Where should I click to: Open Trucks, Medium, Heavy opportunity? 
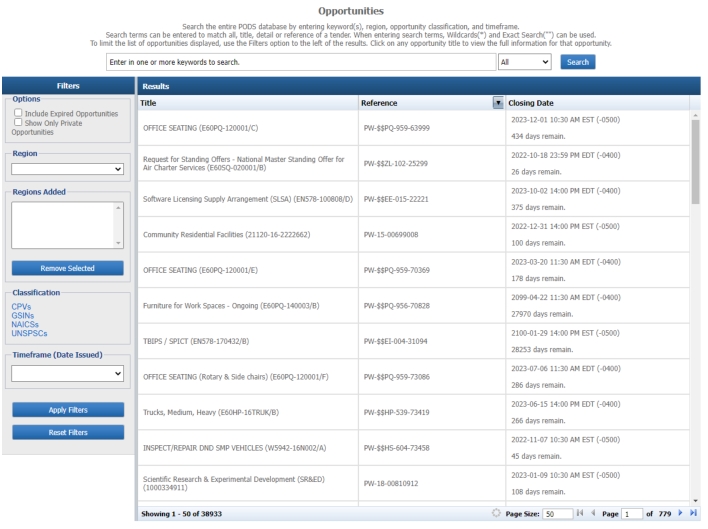coord(211,413)
